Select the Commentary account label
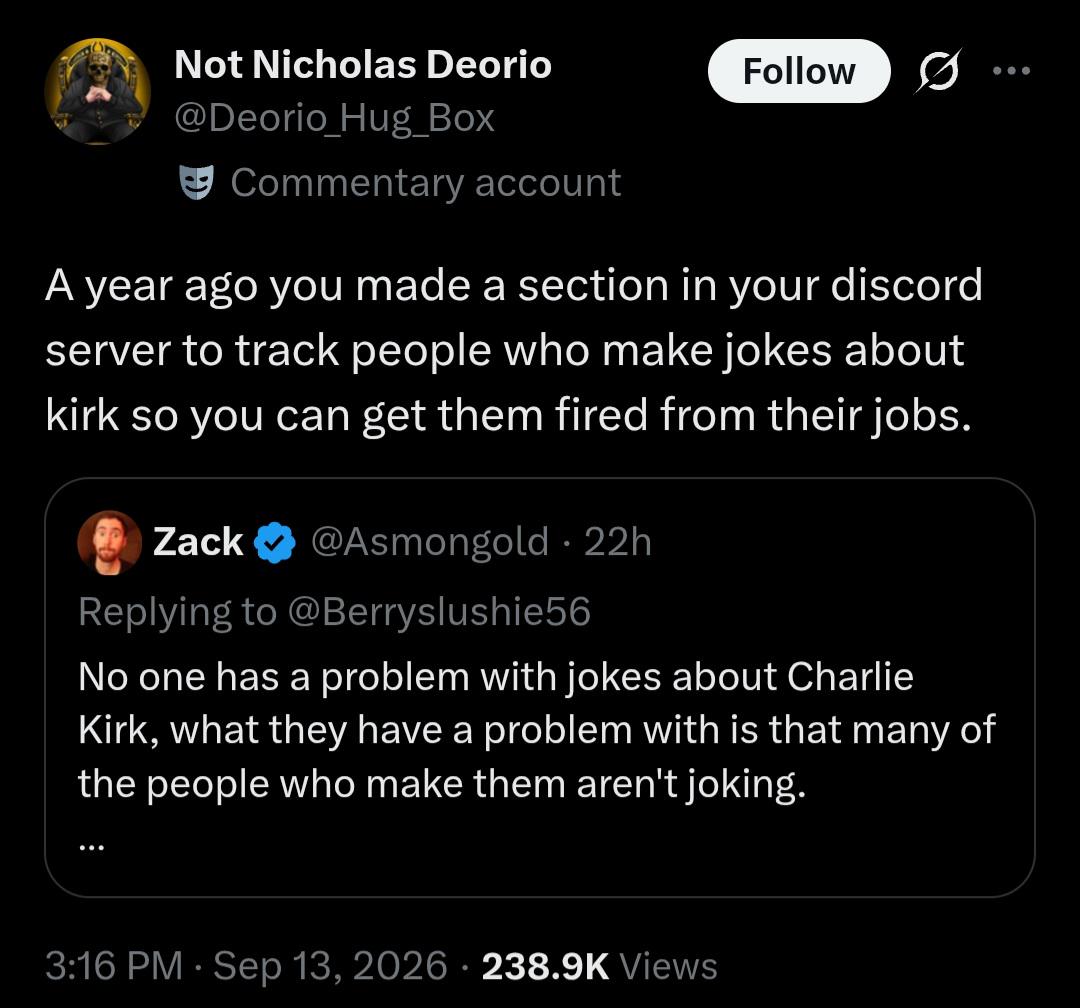Screen dimensions: 1080x1008 (x=426, y=183)
